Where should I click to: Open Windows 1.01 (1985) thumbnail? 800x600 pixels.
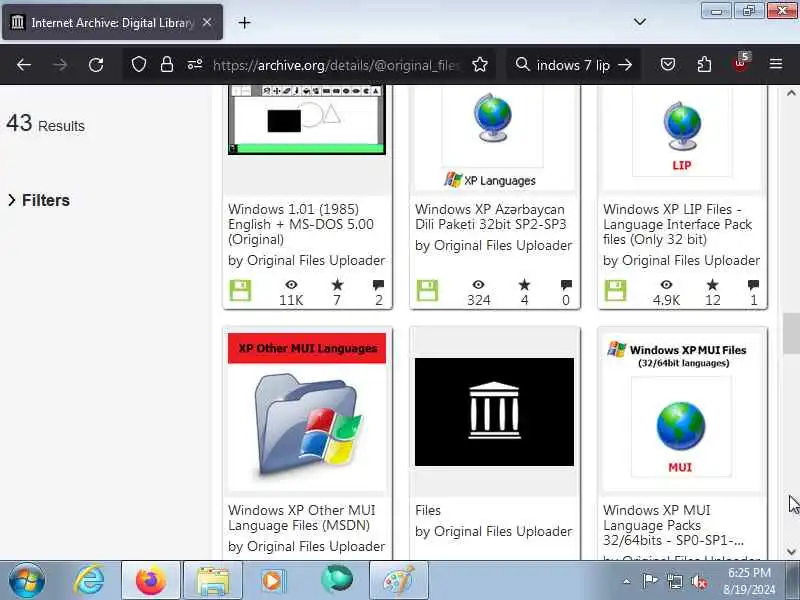pos(307,120)
